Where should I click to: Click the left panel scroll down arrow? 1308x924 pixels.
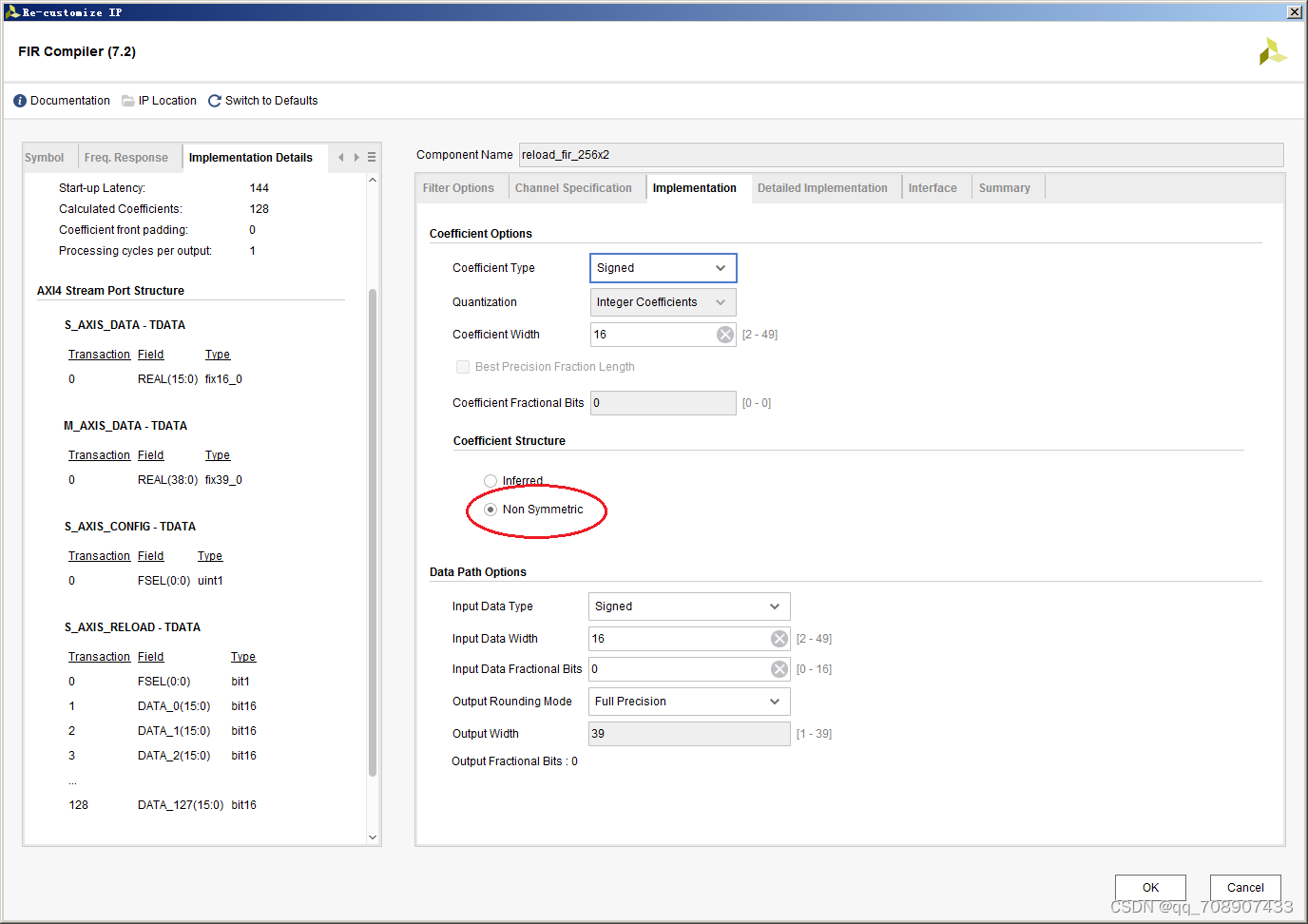pyautogui.click(x=373, y=837)
